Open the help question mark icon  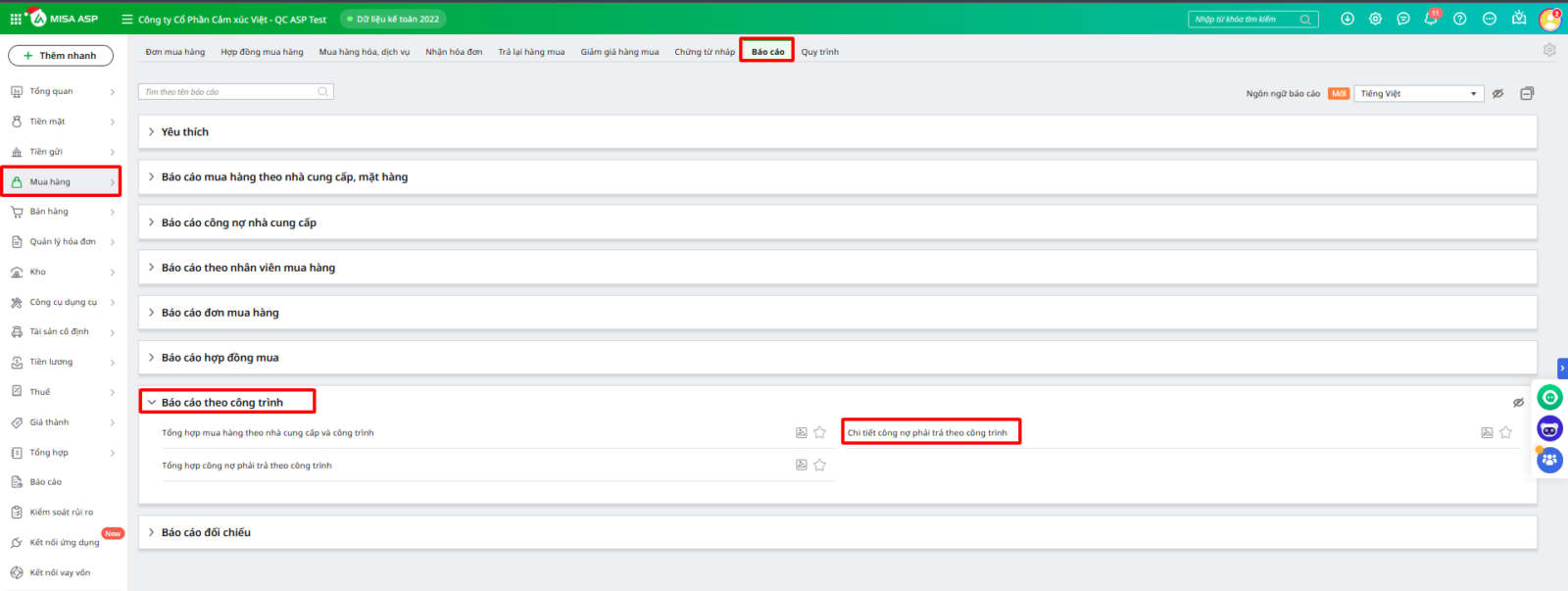tap(1460, 19)
